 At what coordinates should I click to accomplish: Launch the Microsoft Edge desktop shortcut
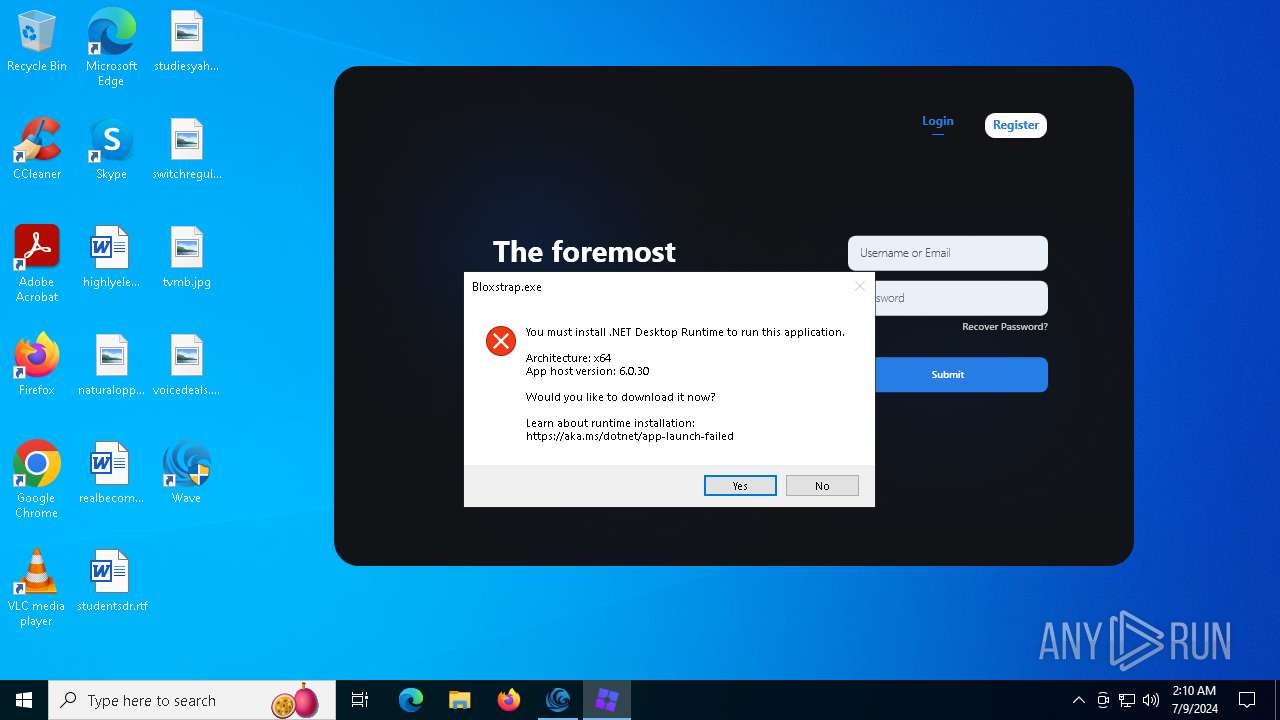click(x=111, y=48)
